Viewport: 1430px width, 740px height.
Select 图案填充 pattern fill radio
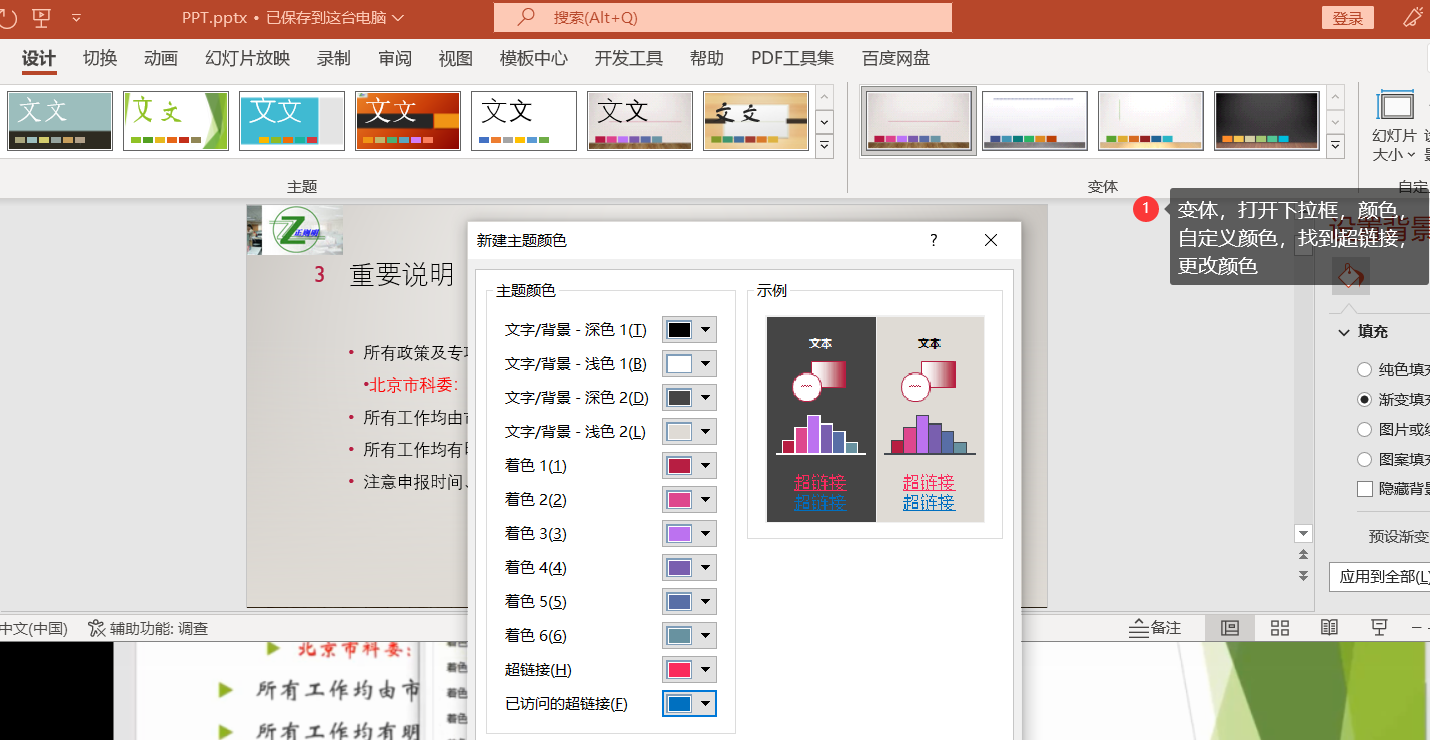1364,459
